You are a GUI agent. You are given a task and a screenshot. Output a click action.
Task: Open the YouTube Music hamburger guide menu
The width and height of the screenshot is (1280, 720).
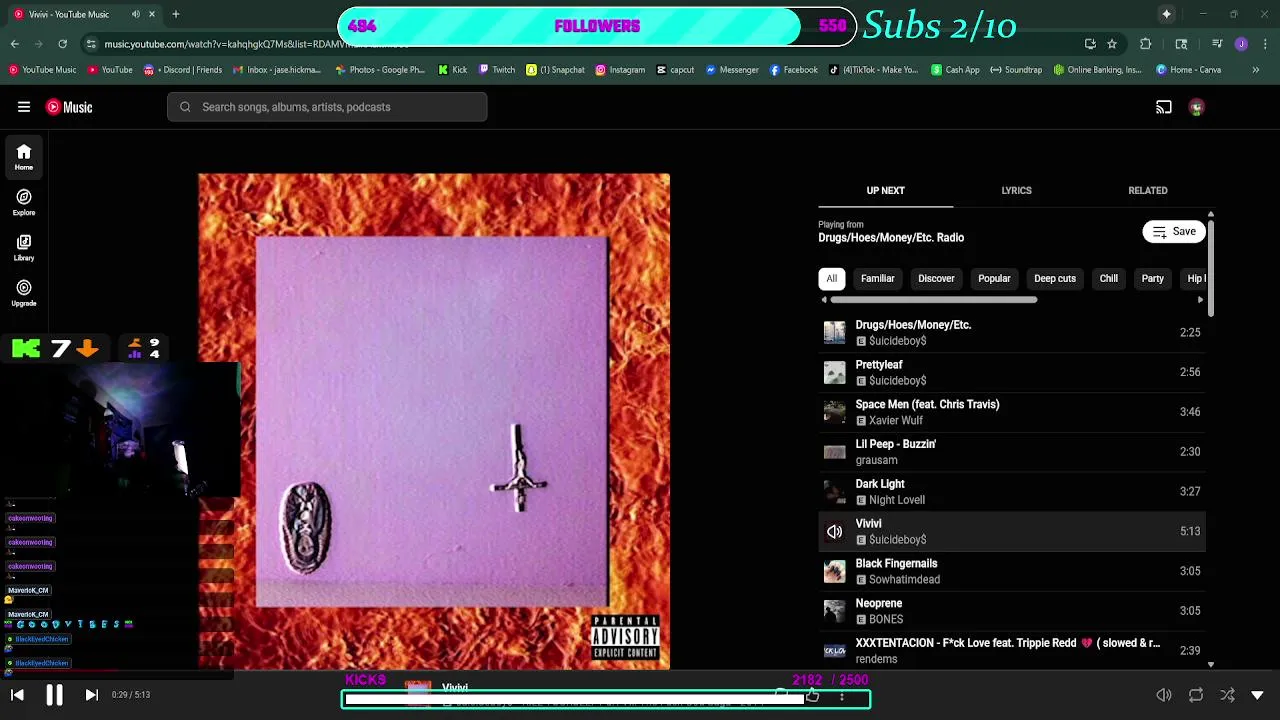click(x=24, y=107)
